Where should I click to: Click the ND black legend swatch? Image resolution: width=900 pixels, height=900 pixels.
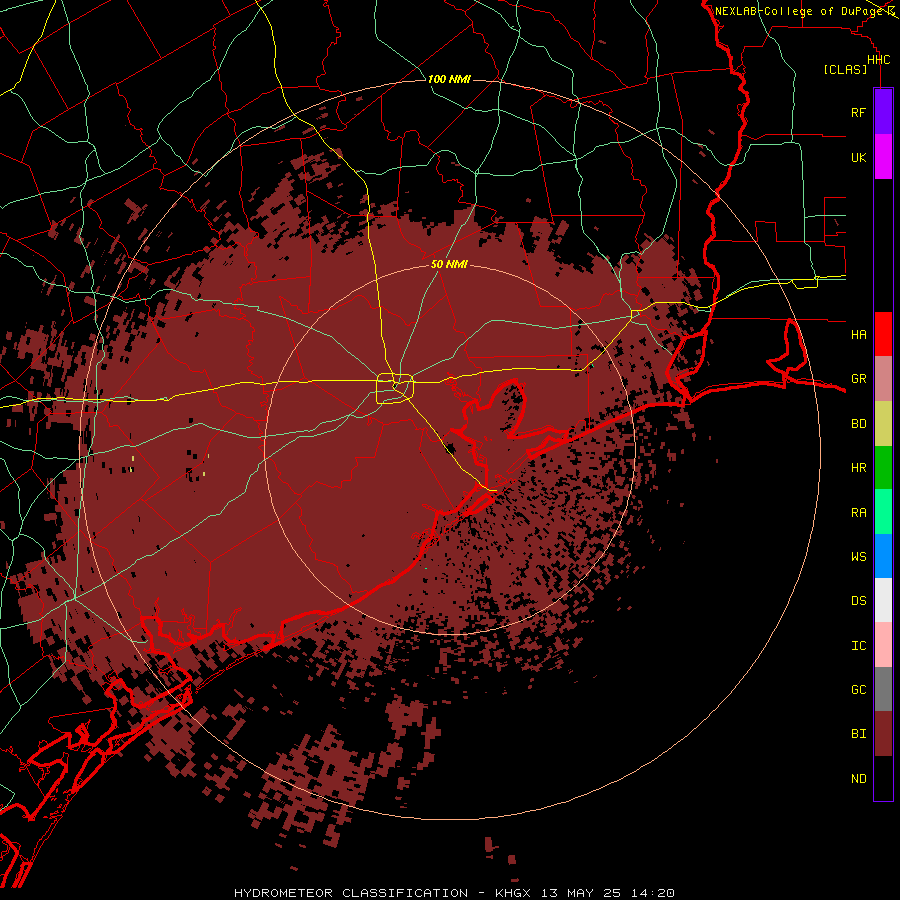click(883, 778)
